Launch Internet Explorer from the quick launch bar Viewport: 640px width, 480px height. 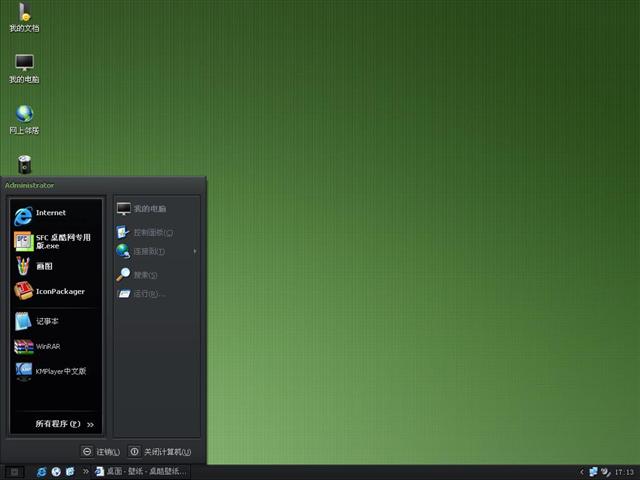(42, 472)
